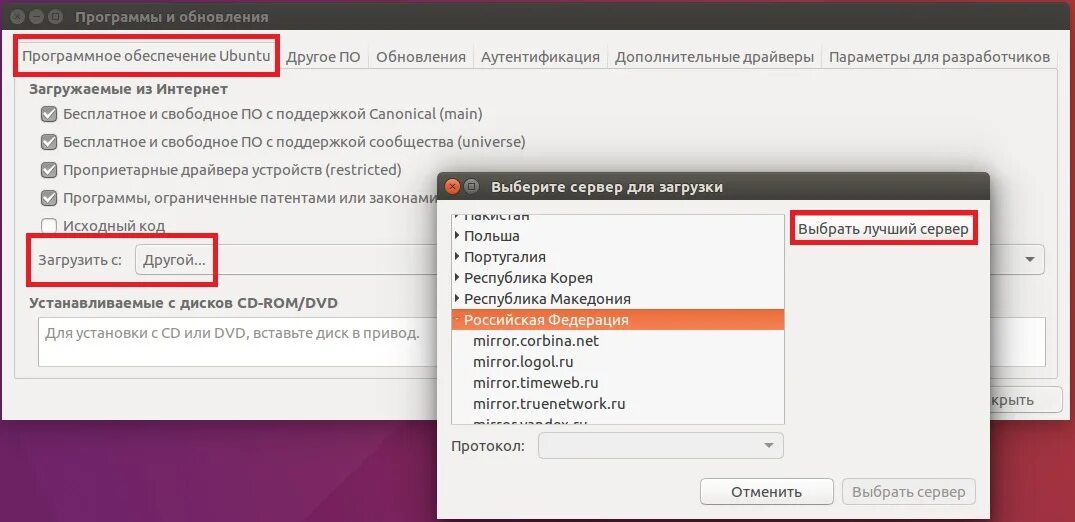Select the mirror.timeweb.ru server

618,383
